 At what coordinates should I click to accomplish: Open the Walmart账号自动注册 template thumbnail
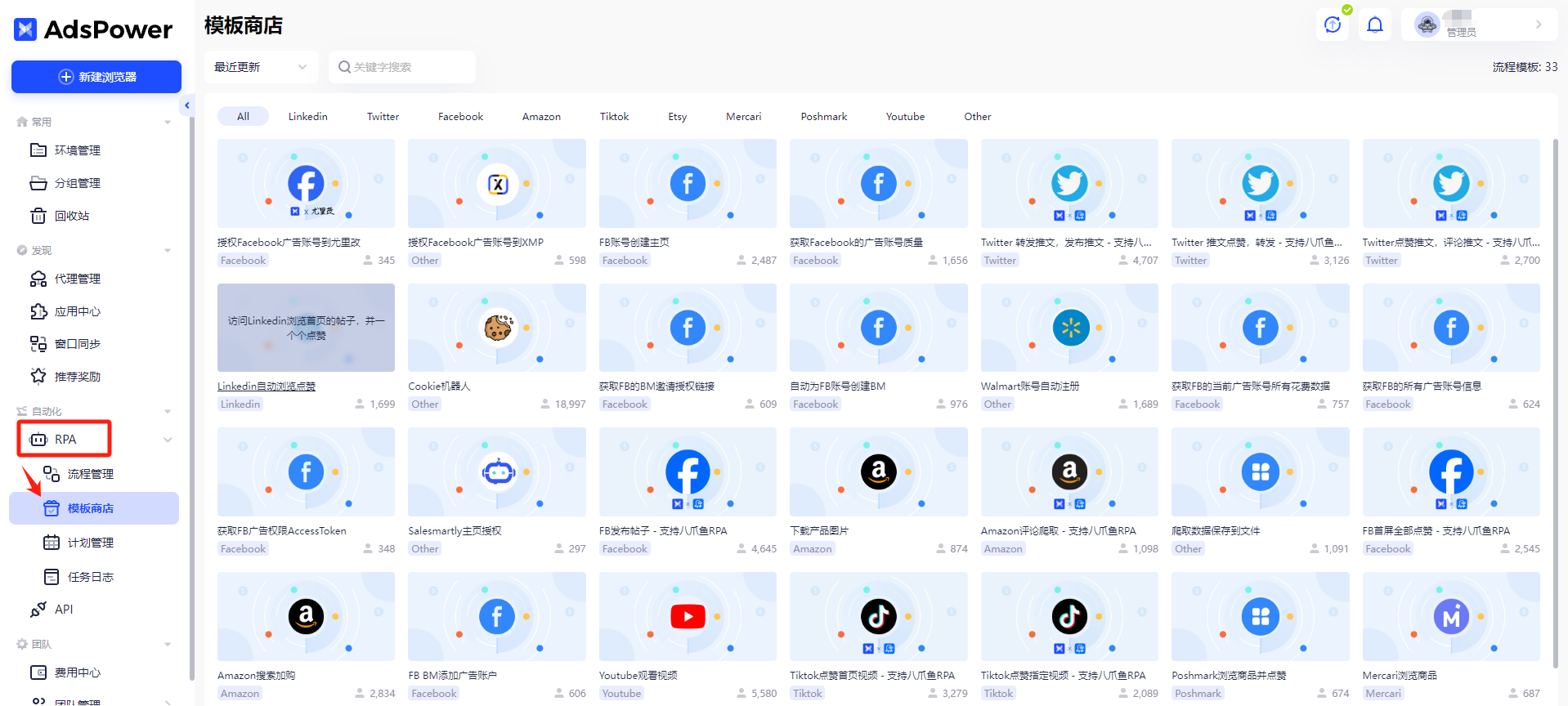(x=1069, y=328)
